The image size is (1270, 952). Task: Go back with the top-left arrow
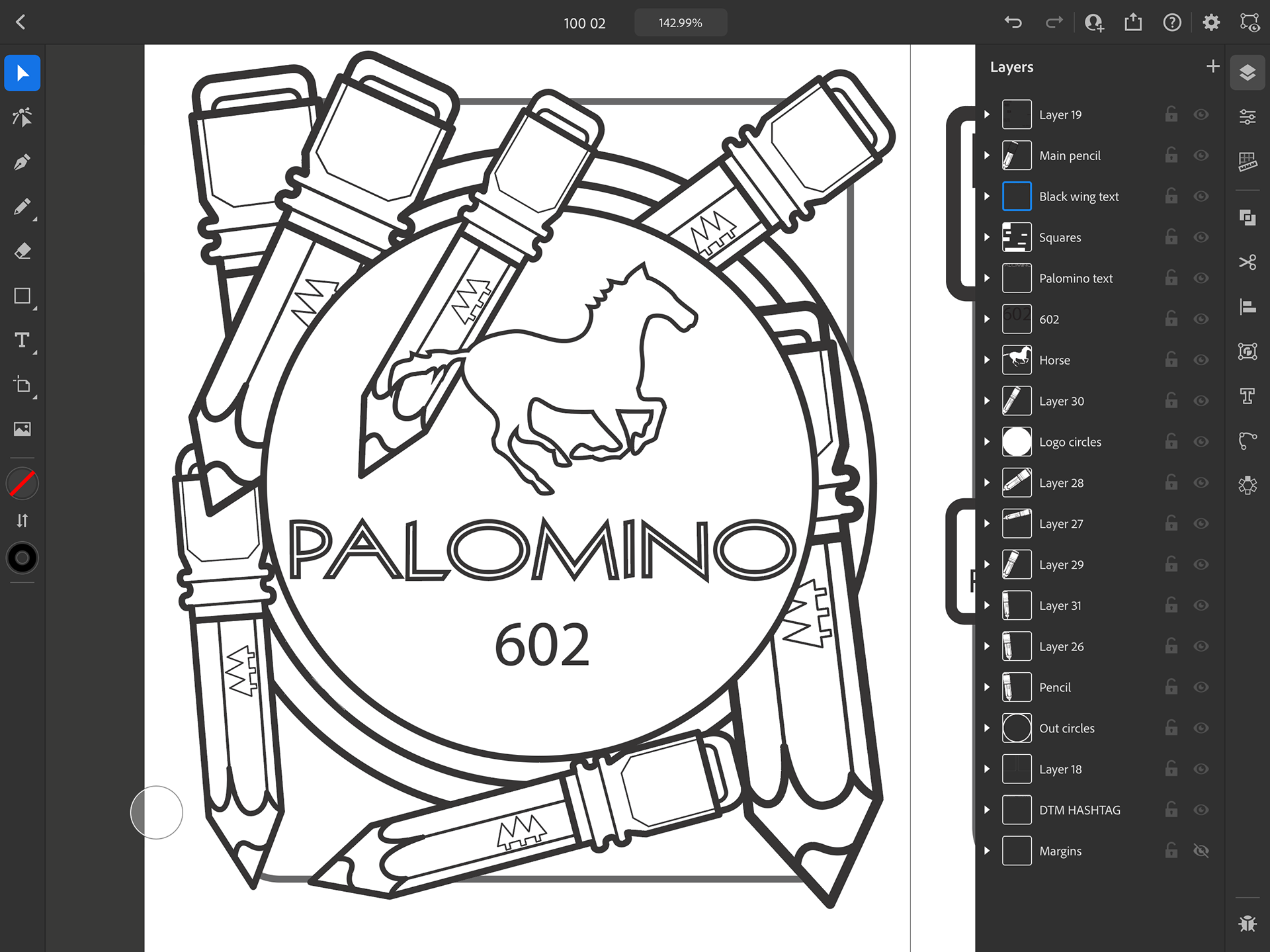pyautogui.click(x=21, y=22)
